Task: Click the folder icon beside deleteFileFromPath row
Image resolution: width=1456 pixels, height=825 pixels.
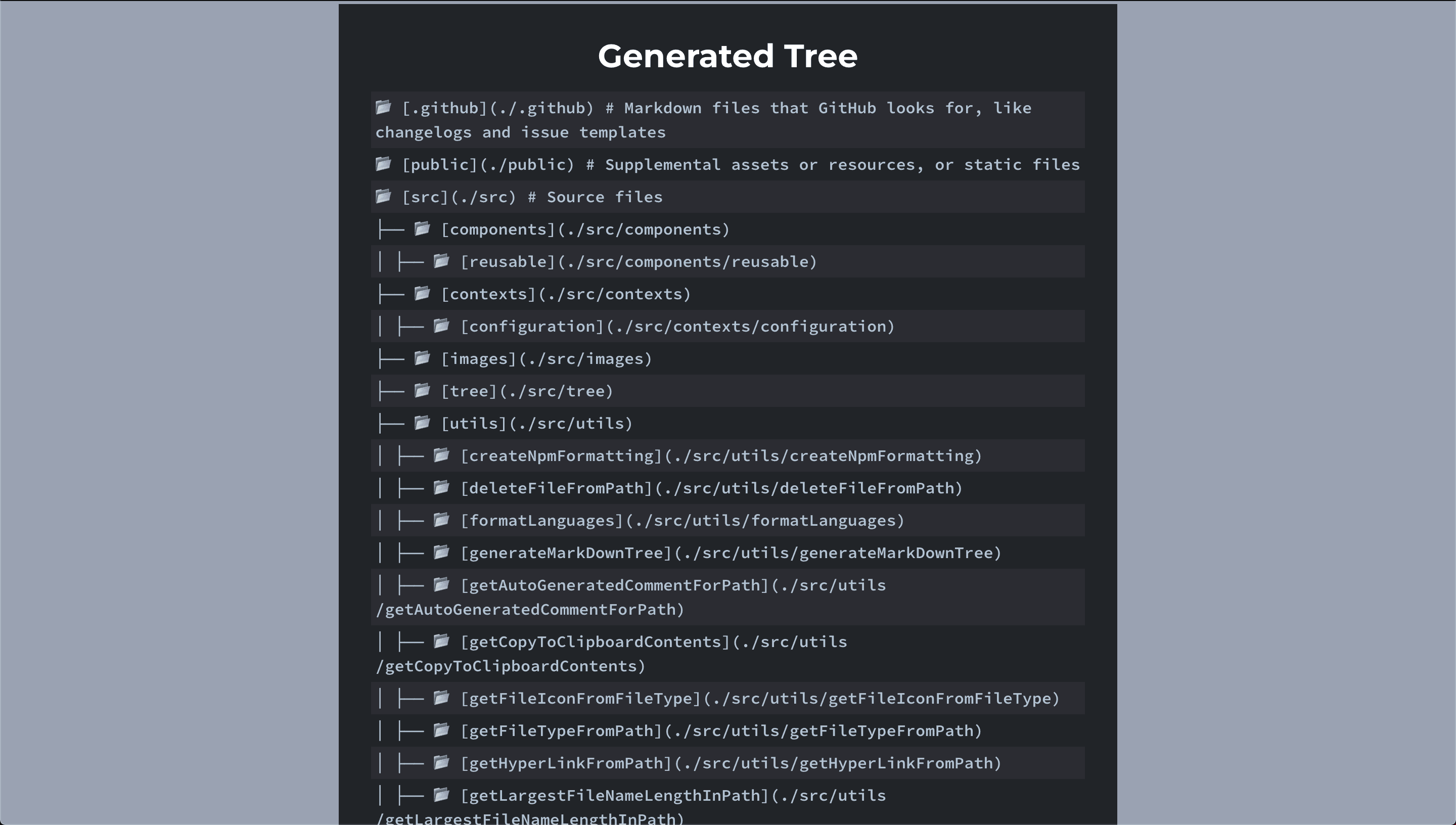Action: (x=441, y=487)
